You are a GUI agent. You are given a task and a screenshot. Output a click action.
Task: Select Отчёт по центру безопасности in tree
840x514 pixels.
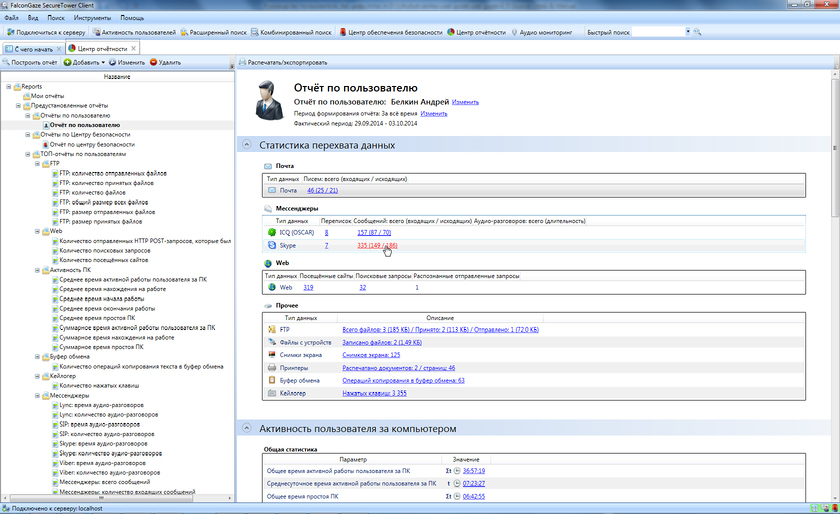coord(92,144)
